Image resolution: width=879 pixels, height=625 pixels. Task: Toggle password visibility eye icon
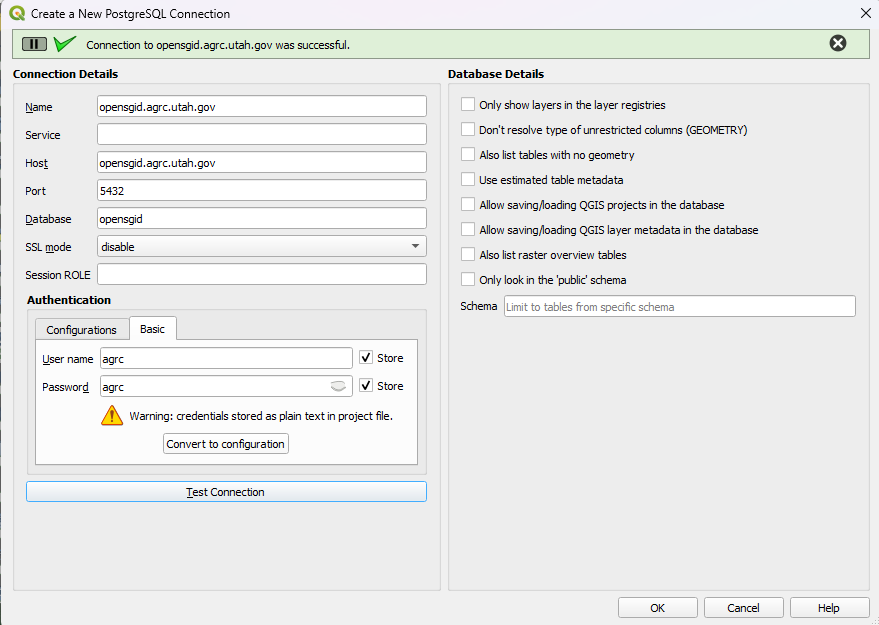[x=338, y=386]
